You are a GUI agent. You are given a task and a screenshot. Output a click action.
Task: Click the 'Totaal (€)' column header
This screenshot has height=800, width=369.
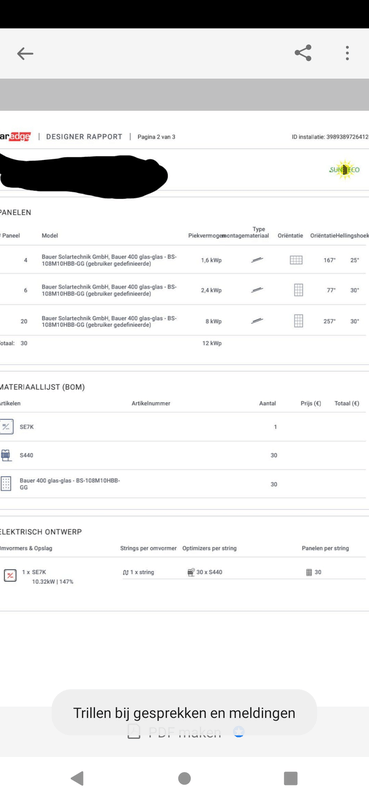coord(347,403)
